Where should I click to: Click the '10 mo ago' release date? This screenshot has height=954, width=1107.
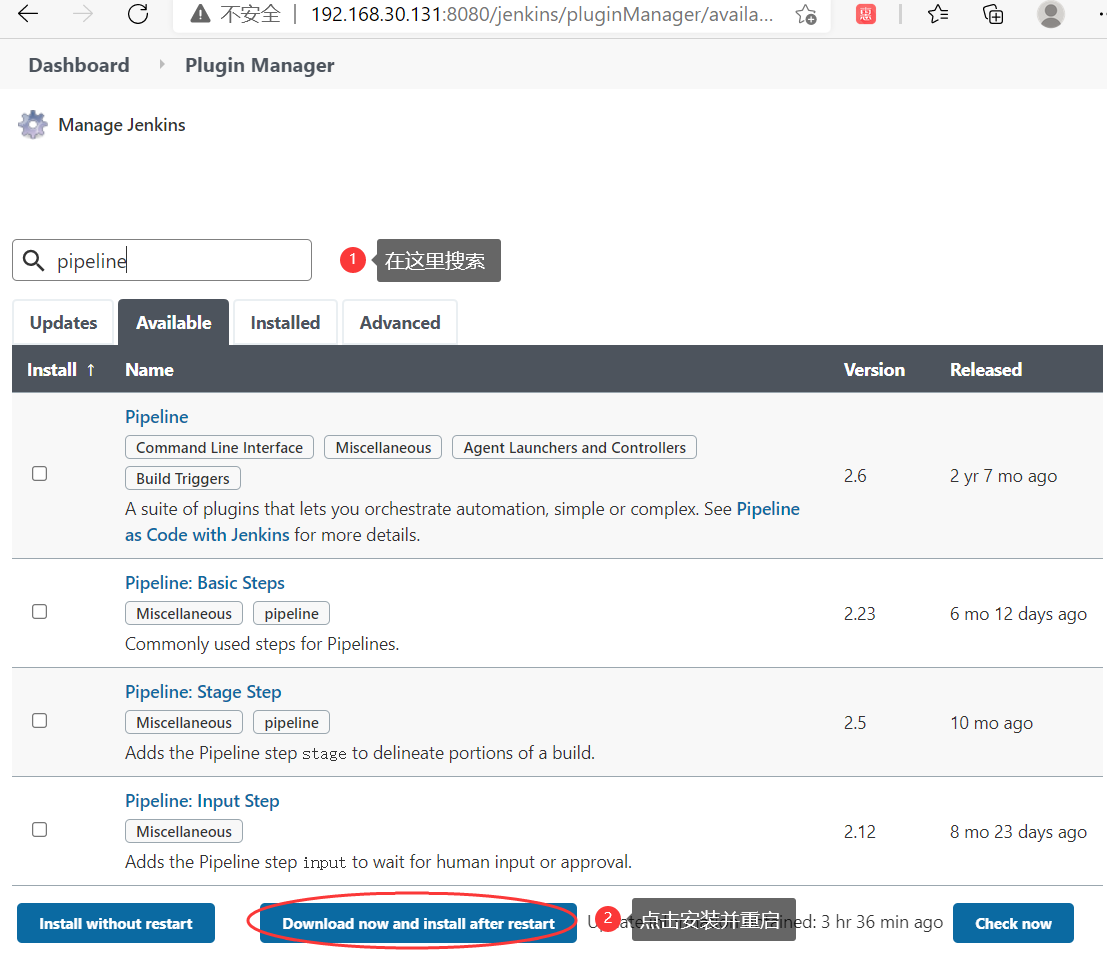pos(991,722)
